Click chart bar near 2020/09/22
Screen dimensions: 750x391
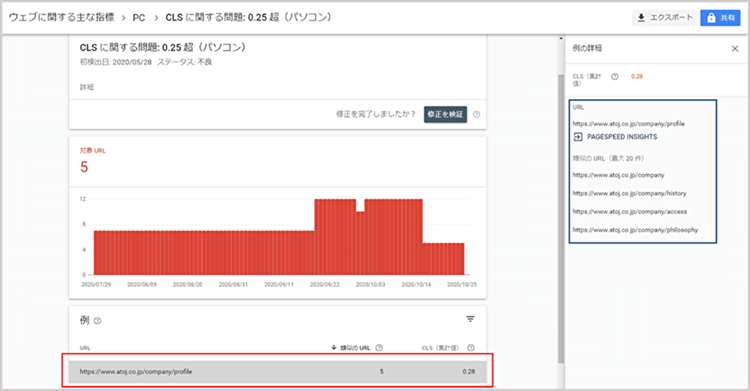[x=325, y=237]
